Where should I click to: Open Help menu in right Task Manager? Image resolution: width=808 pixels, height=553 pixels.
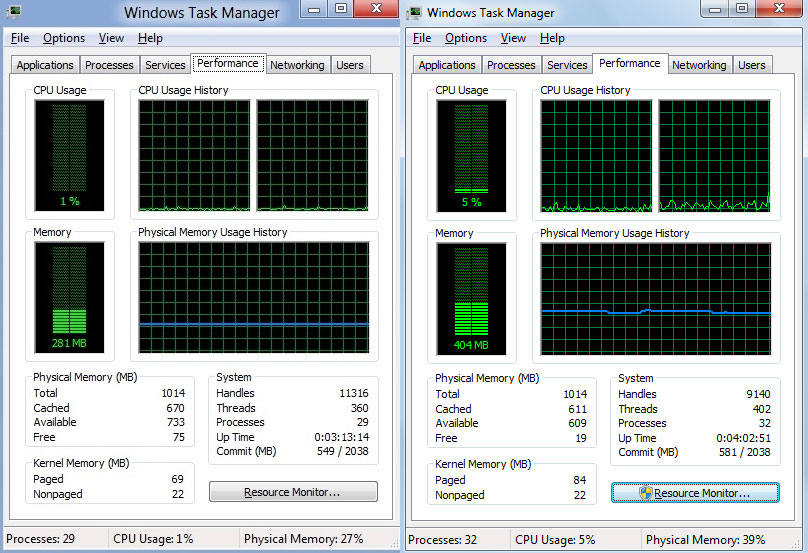point(552,38)
